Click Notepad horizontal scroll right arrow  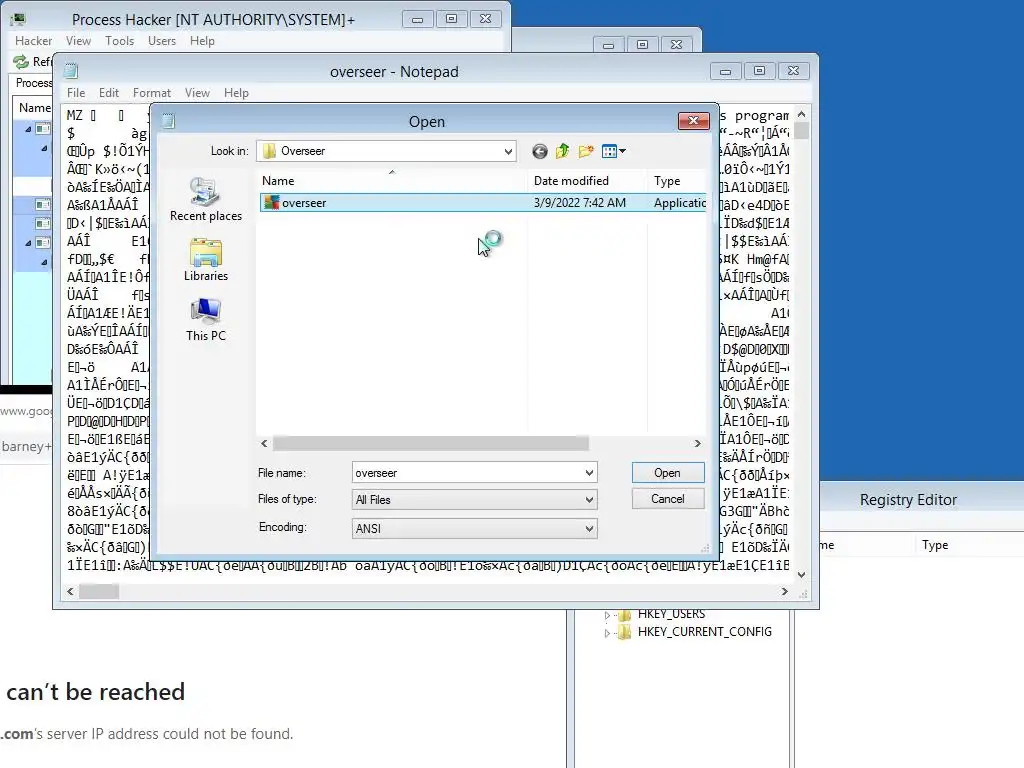click(x=785, y=592)
